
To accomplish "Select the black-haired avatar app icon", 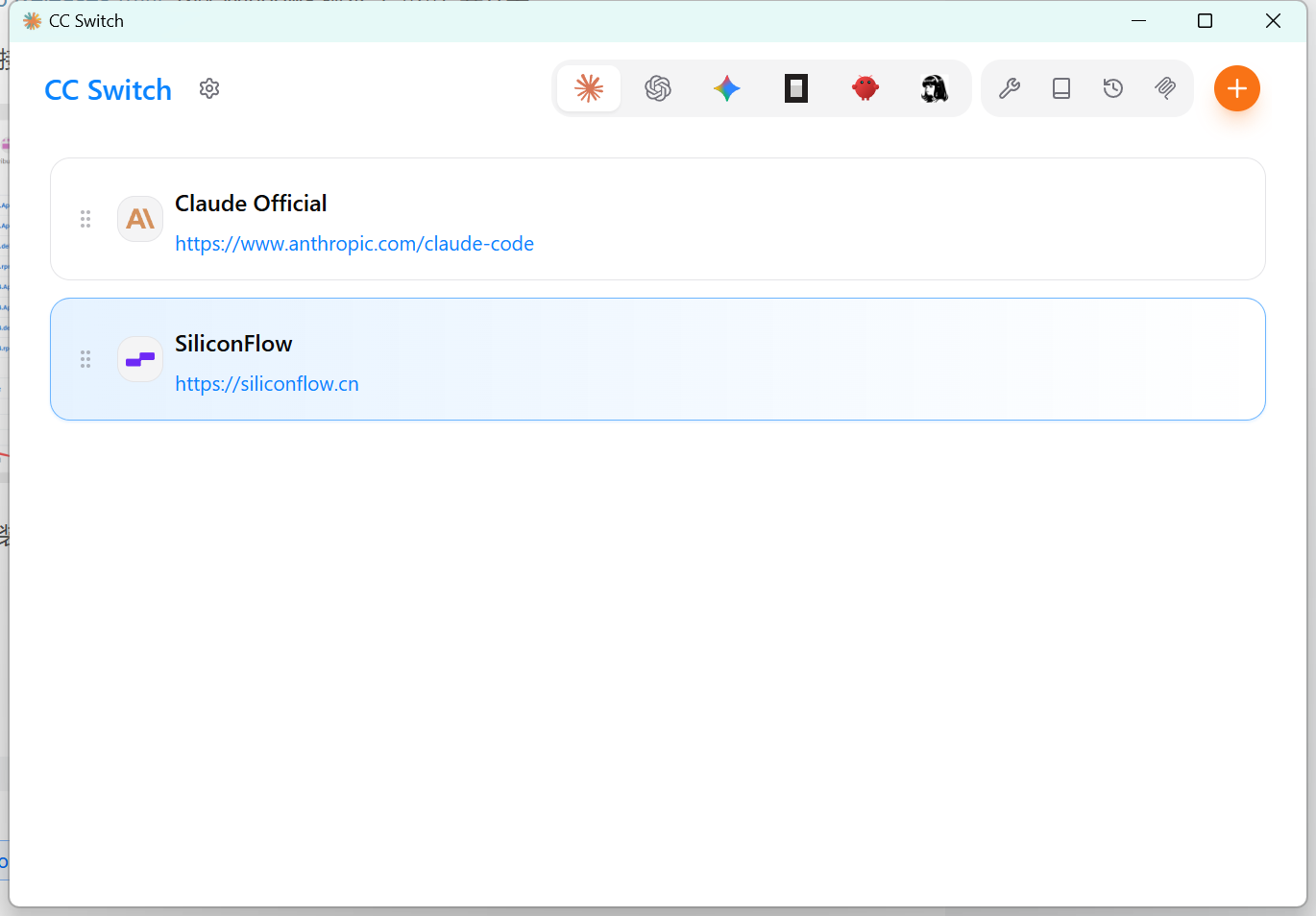I will click(935, 88).
